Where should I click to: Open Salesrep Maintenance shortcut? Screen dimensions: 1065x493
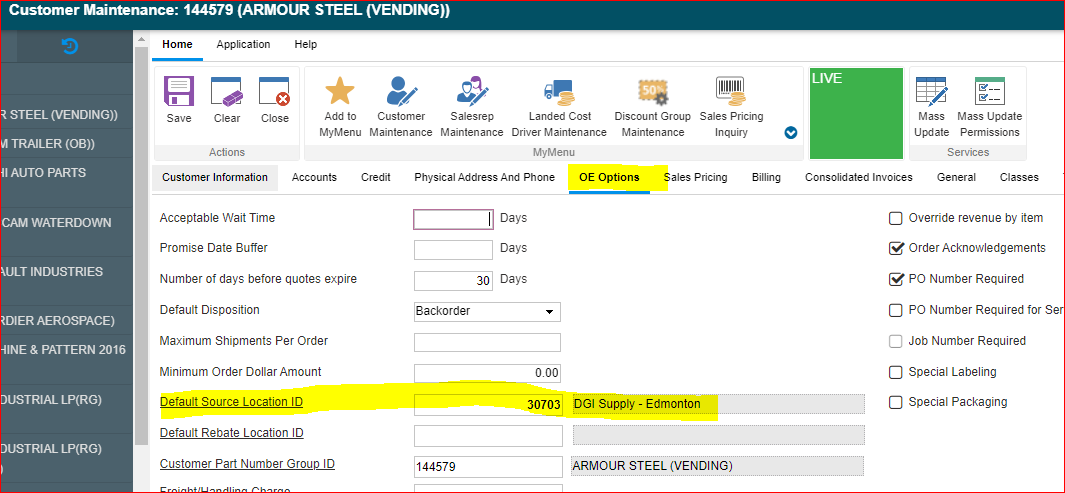pos(471,93)
